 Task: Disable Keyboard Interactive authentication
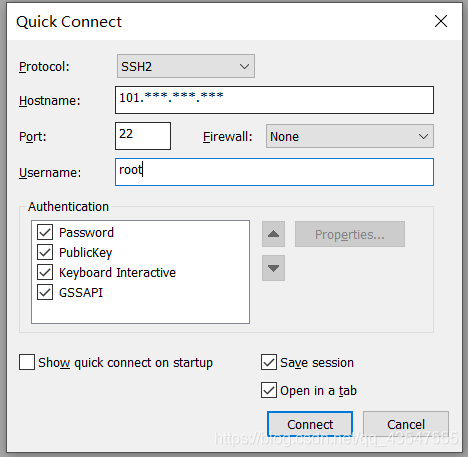(45, 272)
